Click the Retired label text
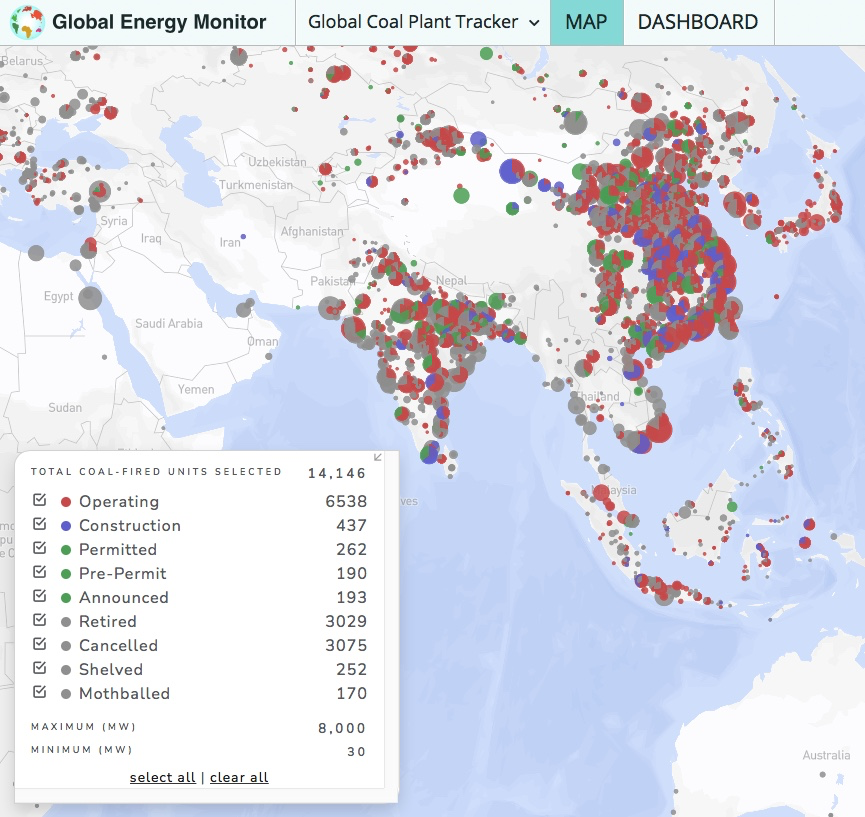The height and width of the screenshot is (817, 865). (x=108, y=622)
